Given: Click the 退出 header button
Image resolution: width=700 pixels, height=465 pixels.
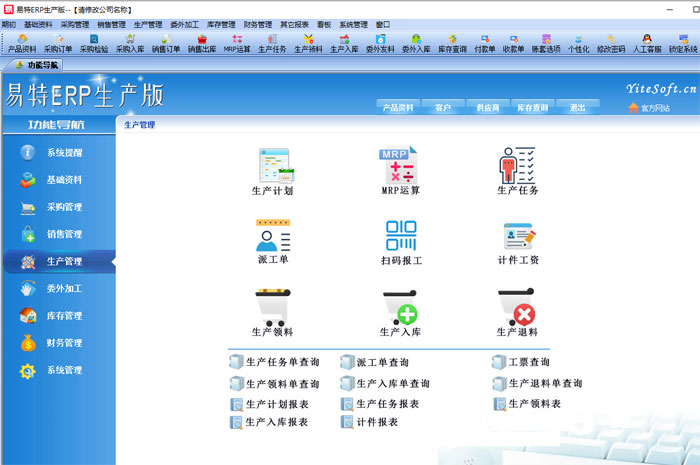Looking at the screenshot, I should point(577,107).
